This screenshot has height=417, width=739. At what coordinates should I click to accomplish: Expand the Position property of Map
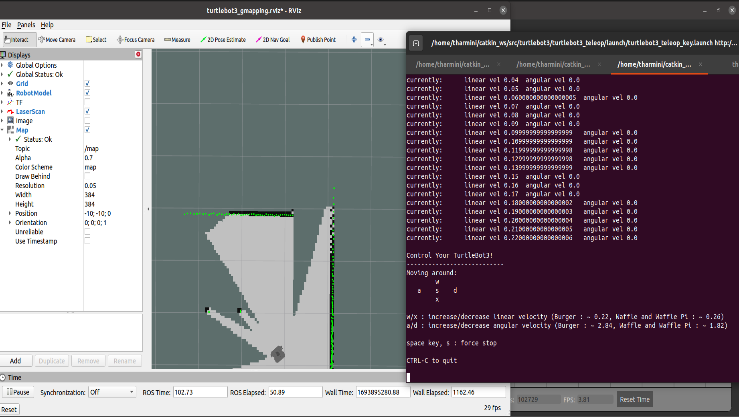pyautogui.click(x=9, y=212)
